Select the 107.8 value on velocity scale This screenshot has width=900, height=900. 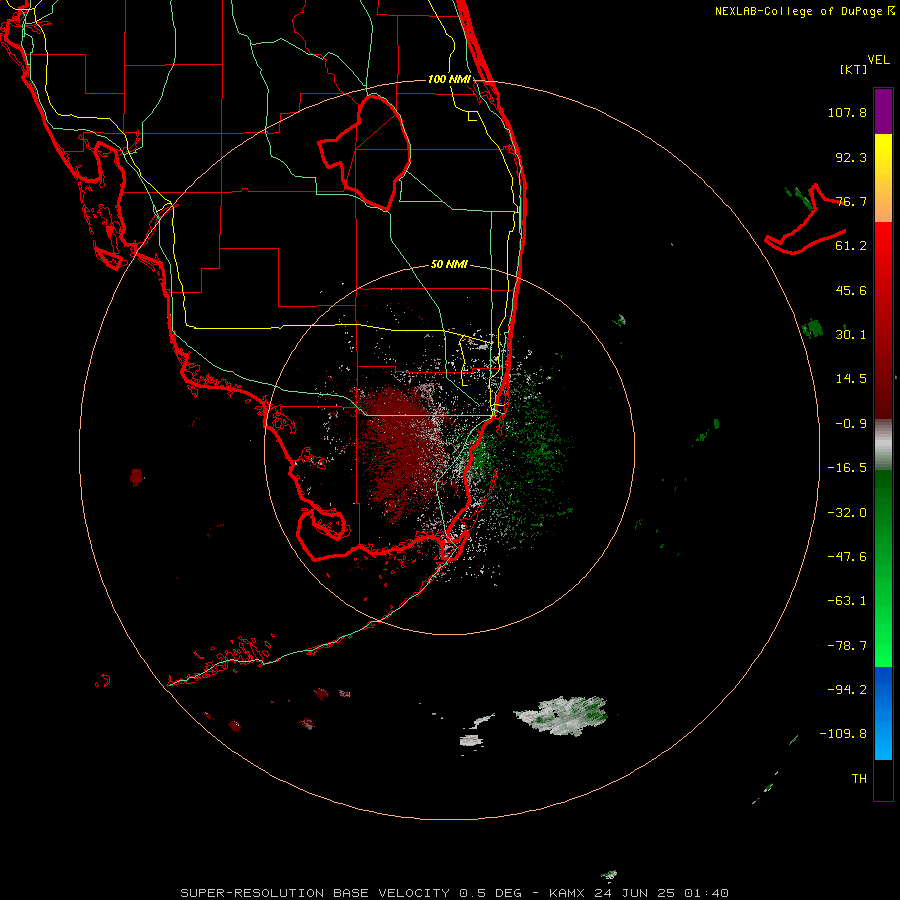(x=847, y=112)
